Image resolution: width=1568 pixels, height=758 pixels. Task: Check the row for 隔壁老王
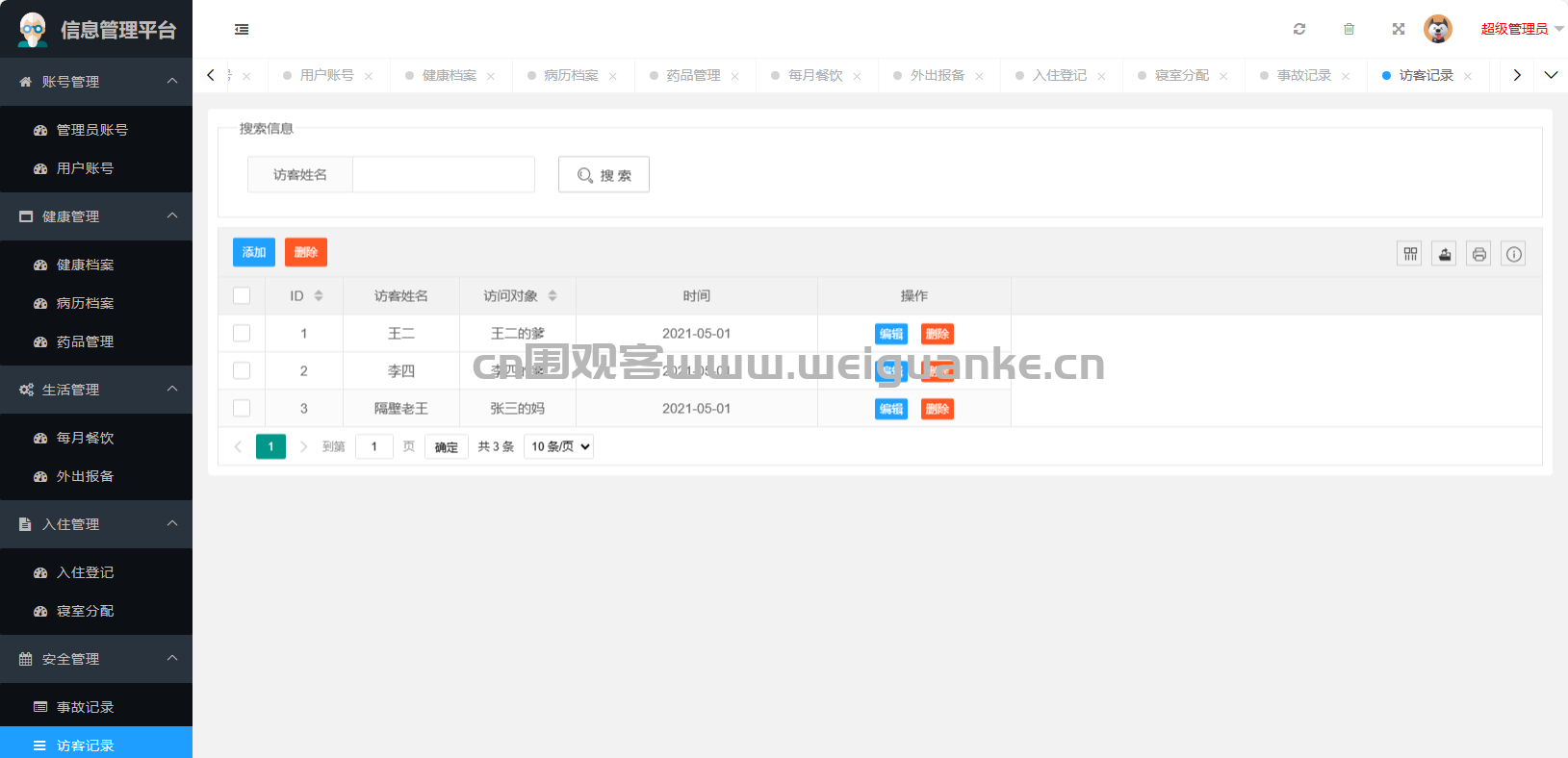point(242,408)
